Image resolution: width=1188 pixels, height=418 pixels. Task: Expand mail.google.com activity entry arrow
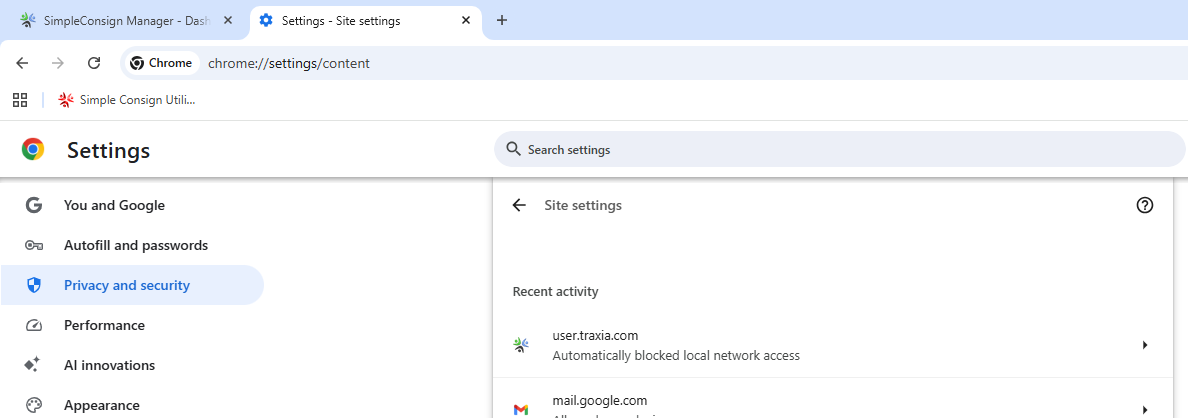click(x=1145, y=409)
